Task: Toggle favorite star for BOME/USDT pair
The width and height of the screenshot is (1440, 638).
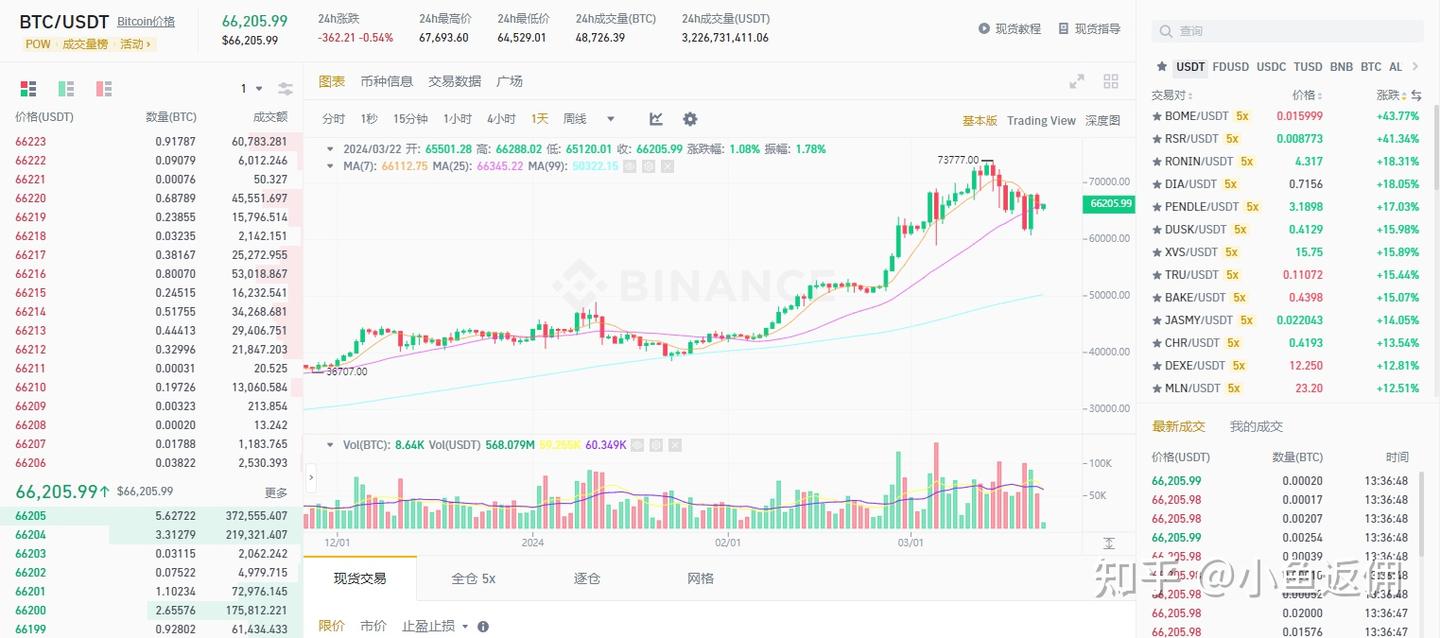Action: click(x=1158, y=116)
